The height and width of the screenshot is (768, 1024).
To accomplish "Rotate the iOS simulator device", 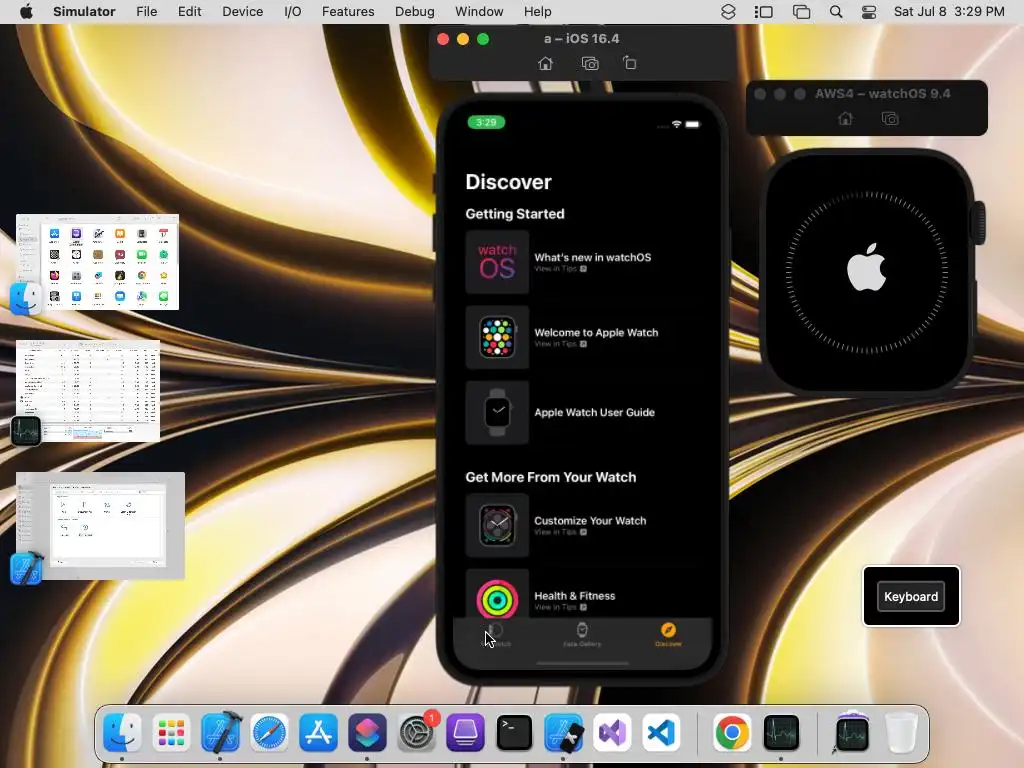I will tap(630, 63).
